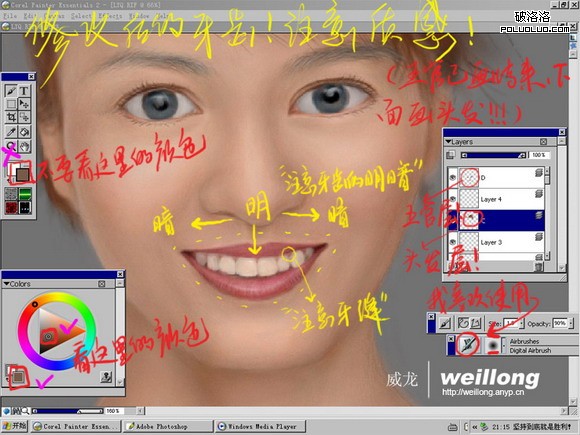Collapse the Layers palette triangle
The height and width of the screenshot is (435, 580).
tap(448, 142)
